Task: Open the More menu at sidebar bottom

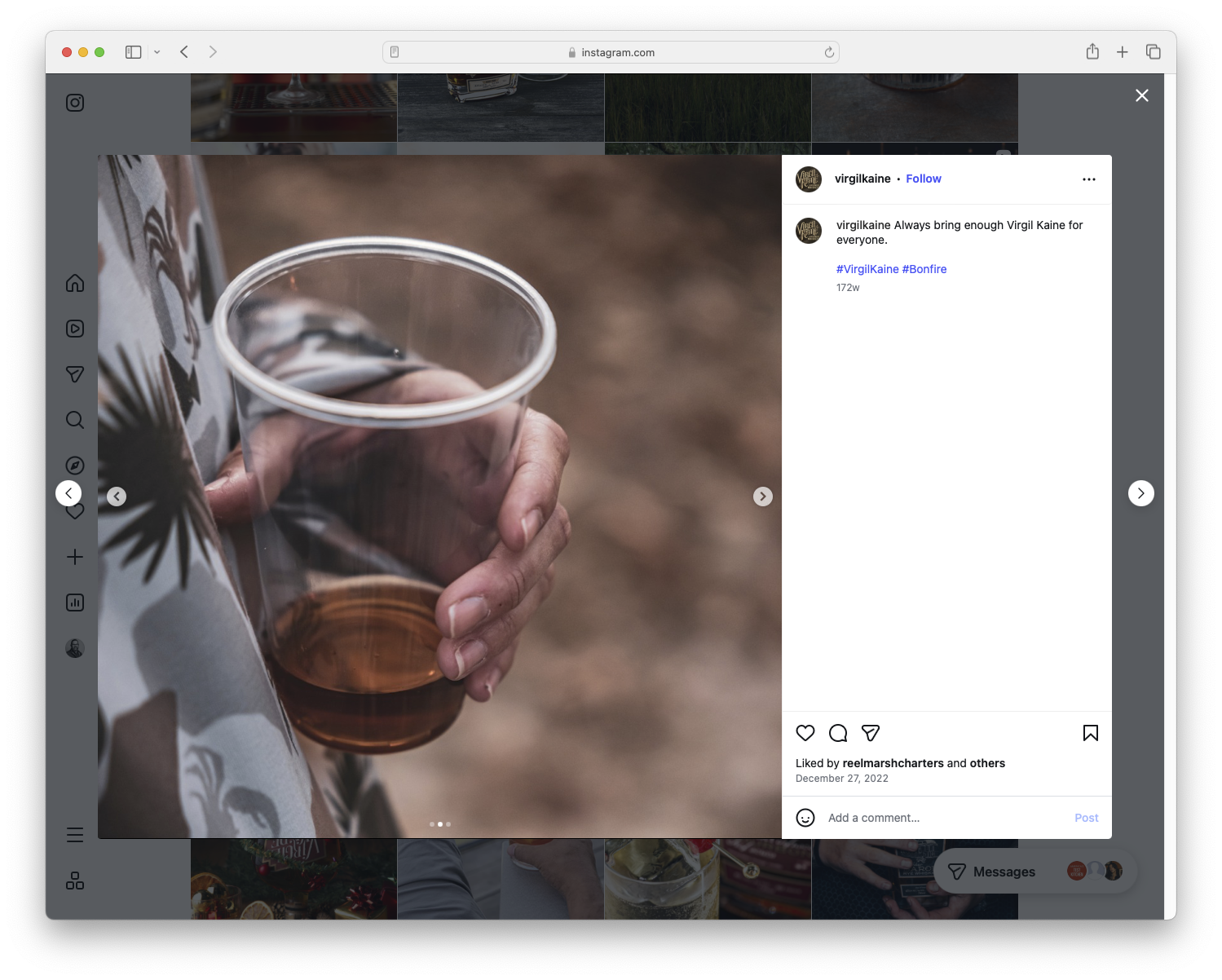Action: point(74,834)
